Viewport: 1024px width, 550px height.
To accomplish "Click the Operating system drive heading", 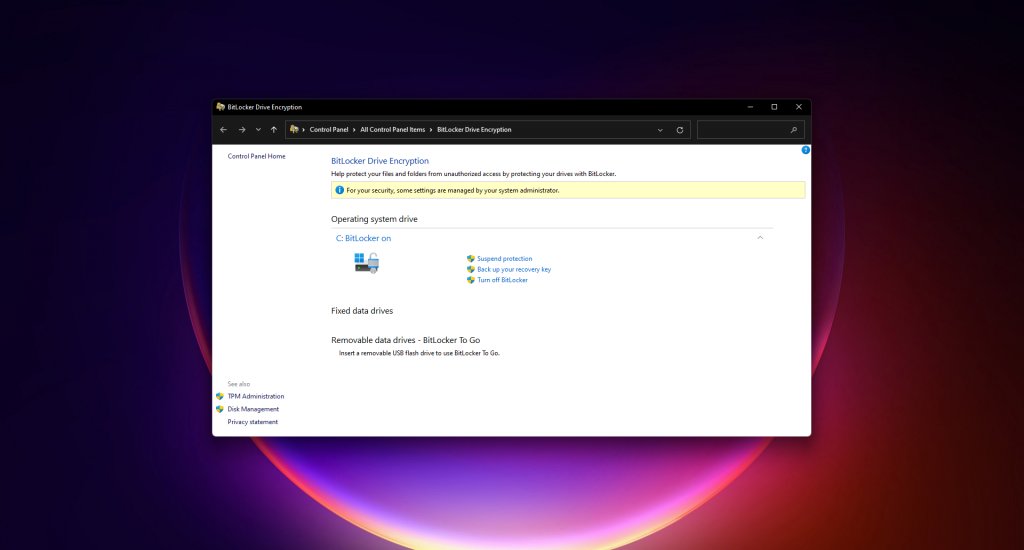I will coord(374,219).
